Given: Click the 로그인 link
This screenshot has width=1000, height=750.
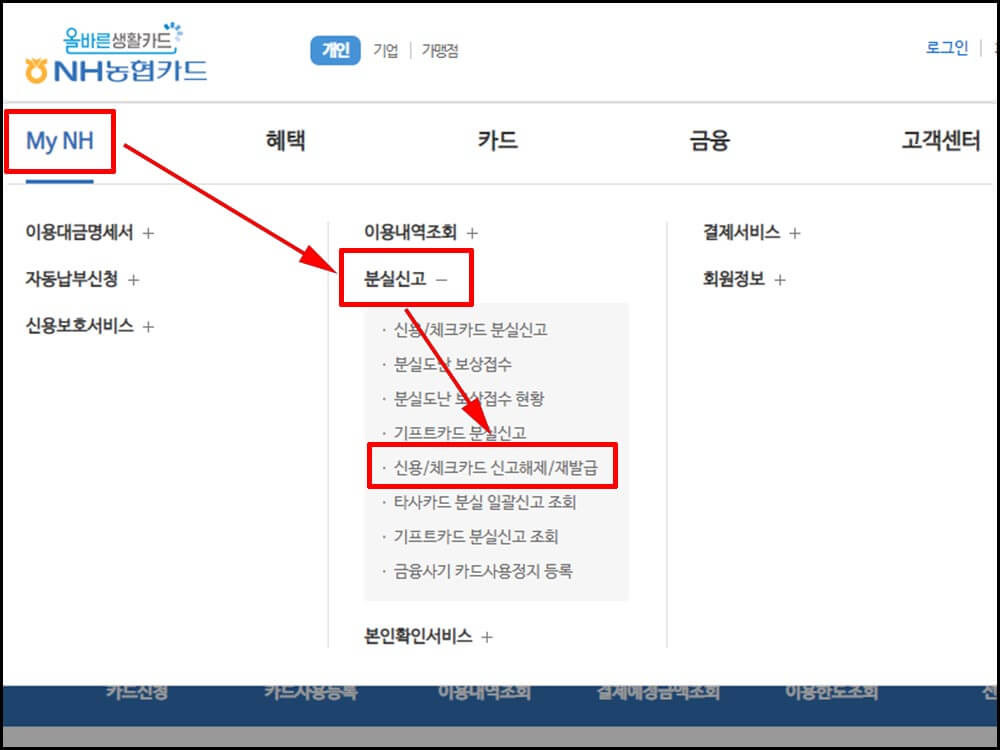Looking at the screenshot, I should tap(946, 47).
